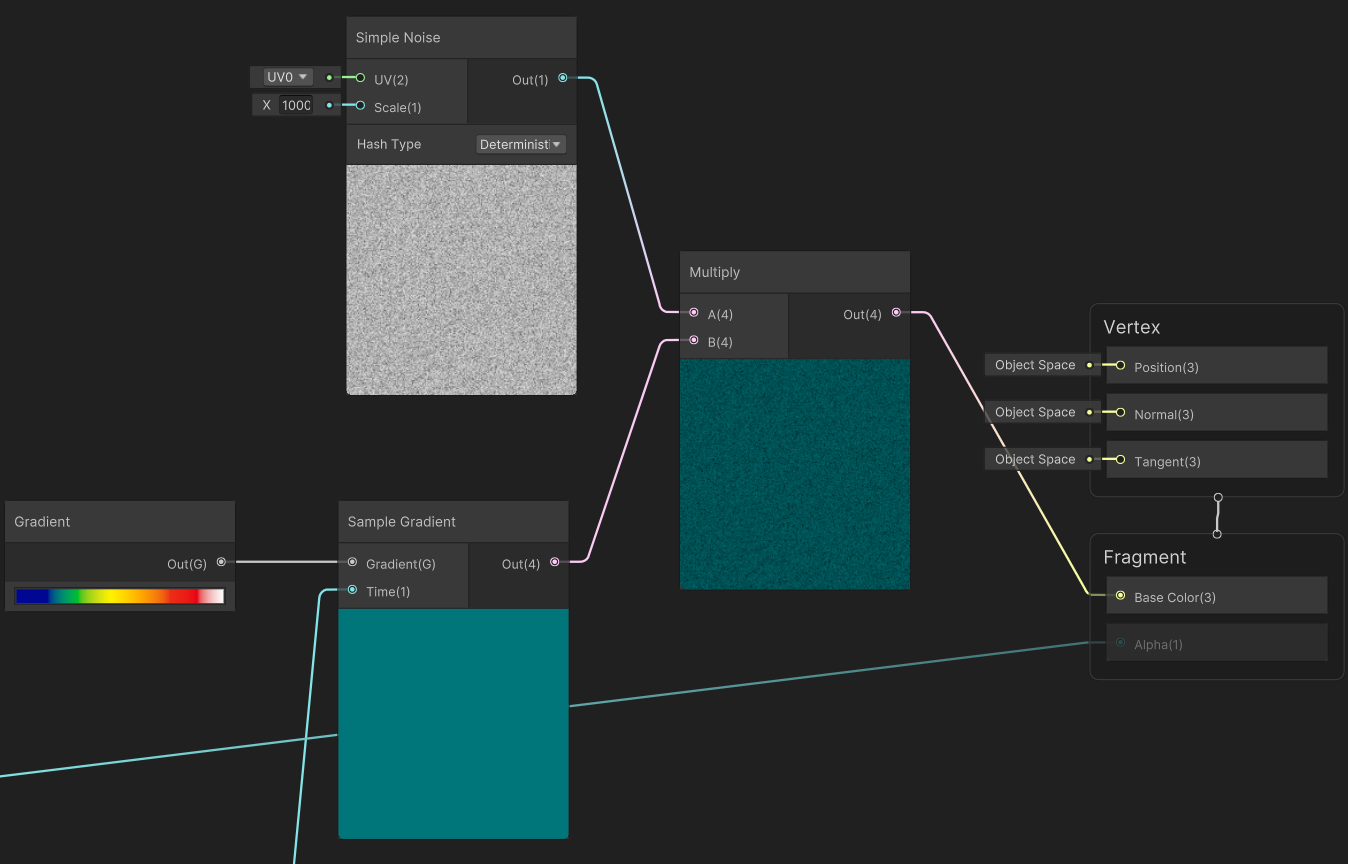Click the Tangent(3) input port
The height and width of the screenshot is (864, 1348).
[1120, 460]
